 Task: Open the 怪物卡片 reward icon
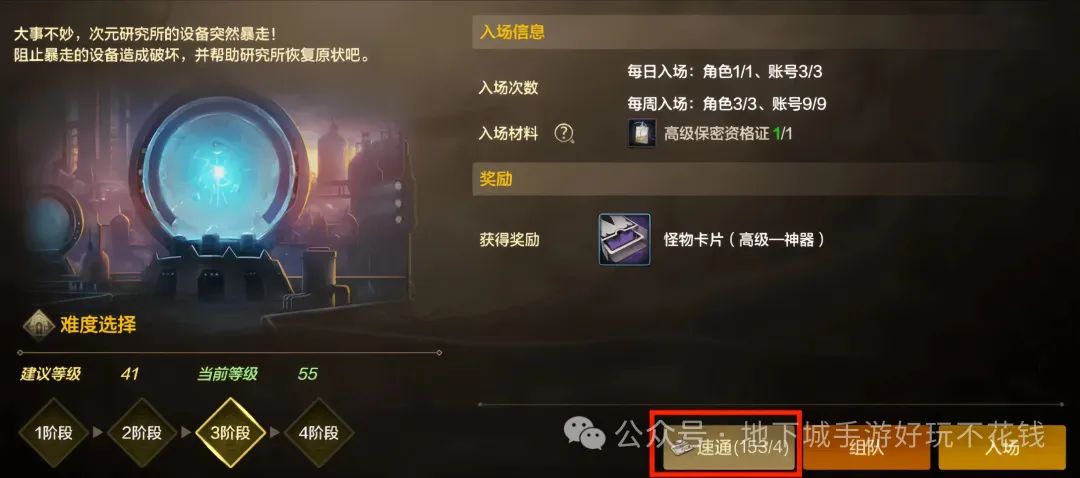(625, 240)
